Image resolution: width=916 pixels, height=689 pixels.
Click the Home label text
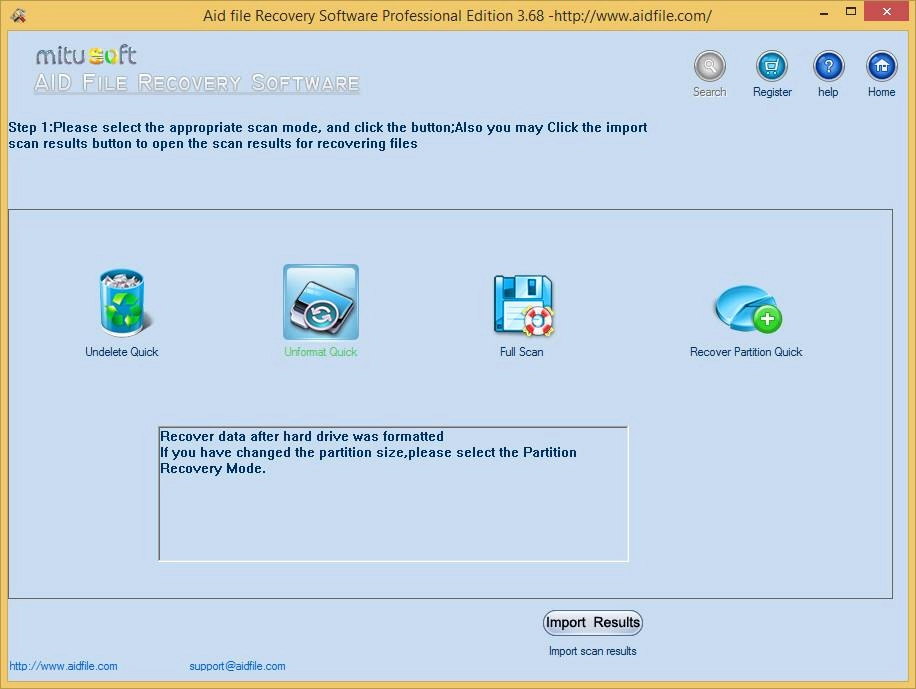coord(881,92)
